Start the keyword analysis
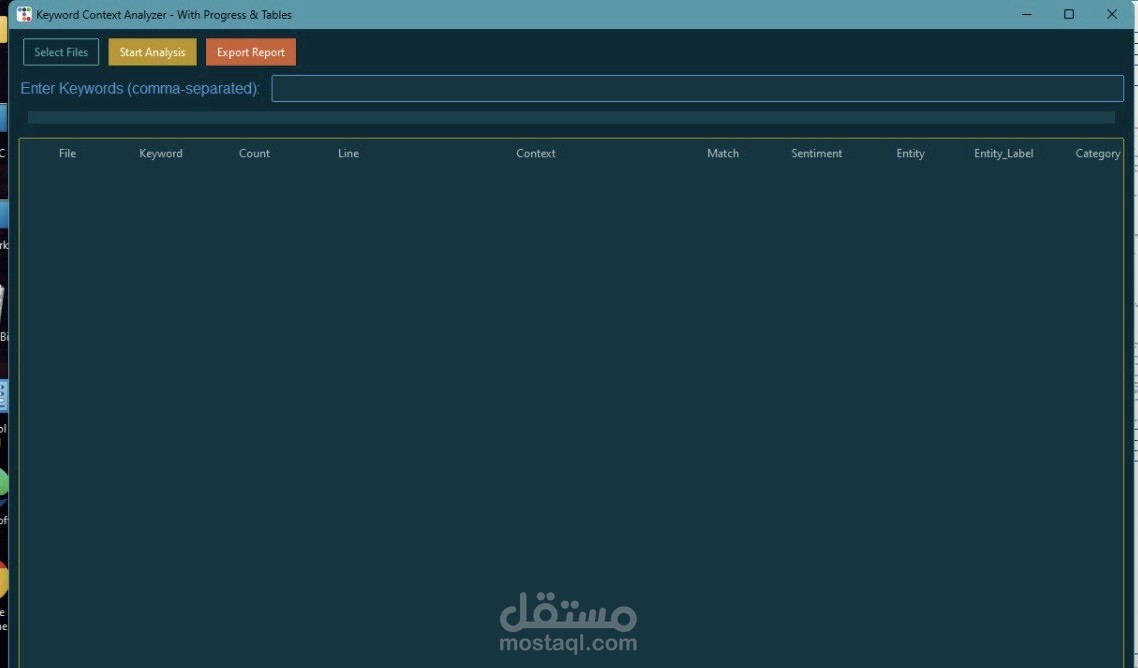This screenshot has width=1138, height=668. 152,52
